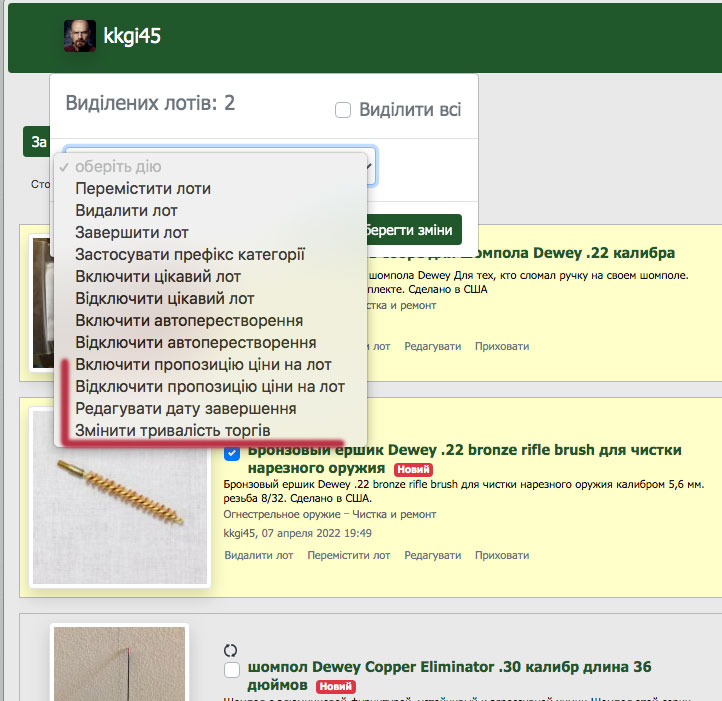Open the bronze brush lot thumbnail

(120, 497)
